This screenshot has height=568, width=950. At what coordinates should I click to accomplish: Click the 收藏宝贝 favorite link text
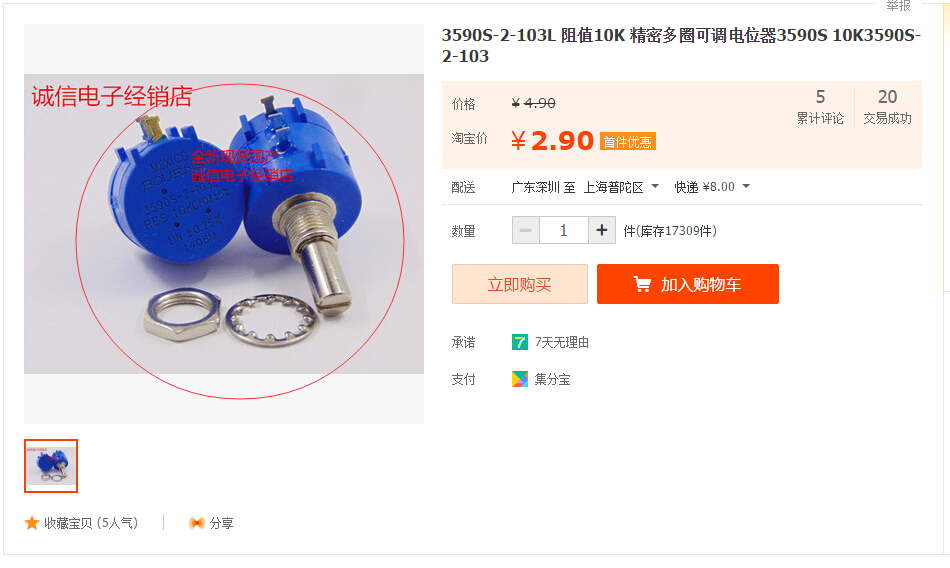point(91,523)
